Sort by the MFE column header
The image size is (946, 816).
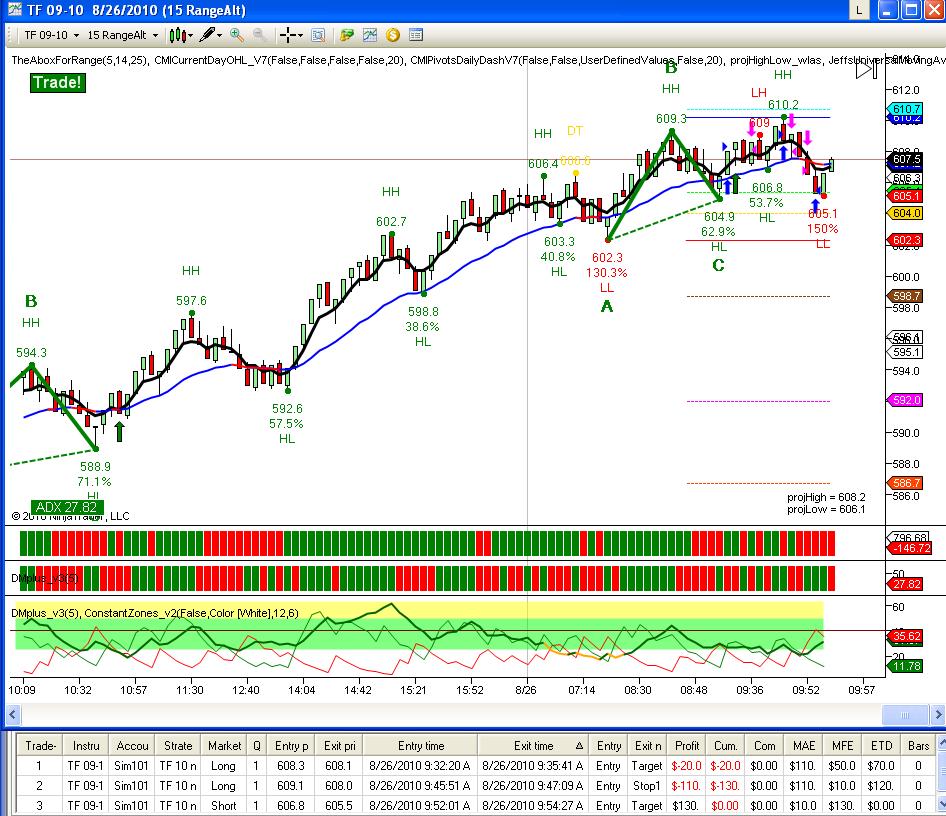click(x=842, y=746)
